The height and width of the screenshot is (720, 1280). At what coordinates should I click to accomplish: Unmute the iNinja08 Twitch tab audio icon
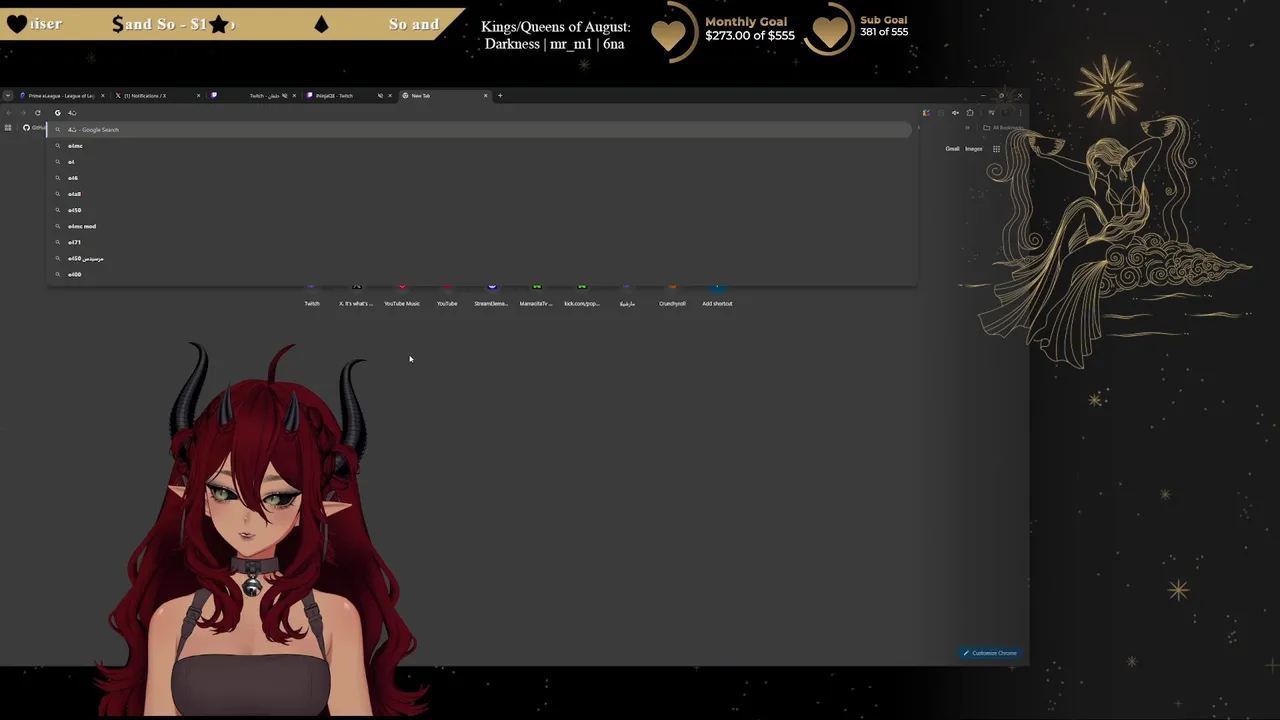coord(380,96)
